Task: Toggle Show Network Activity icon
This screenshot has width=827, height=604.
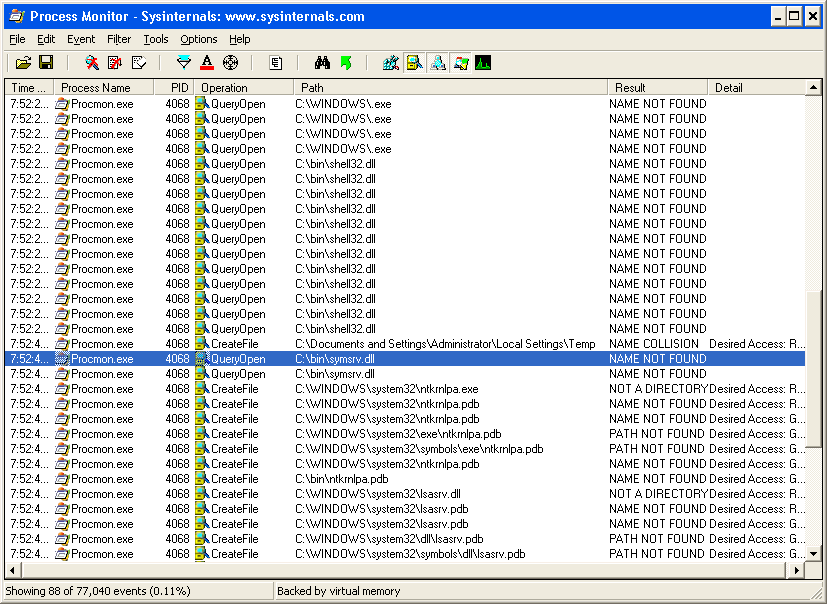Action: click(x=438, y=63)
